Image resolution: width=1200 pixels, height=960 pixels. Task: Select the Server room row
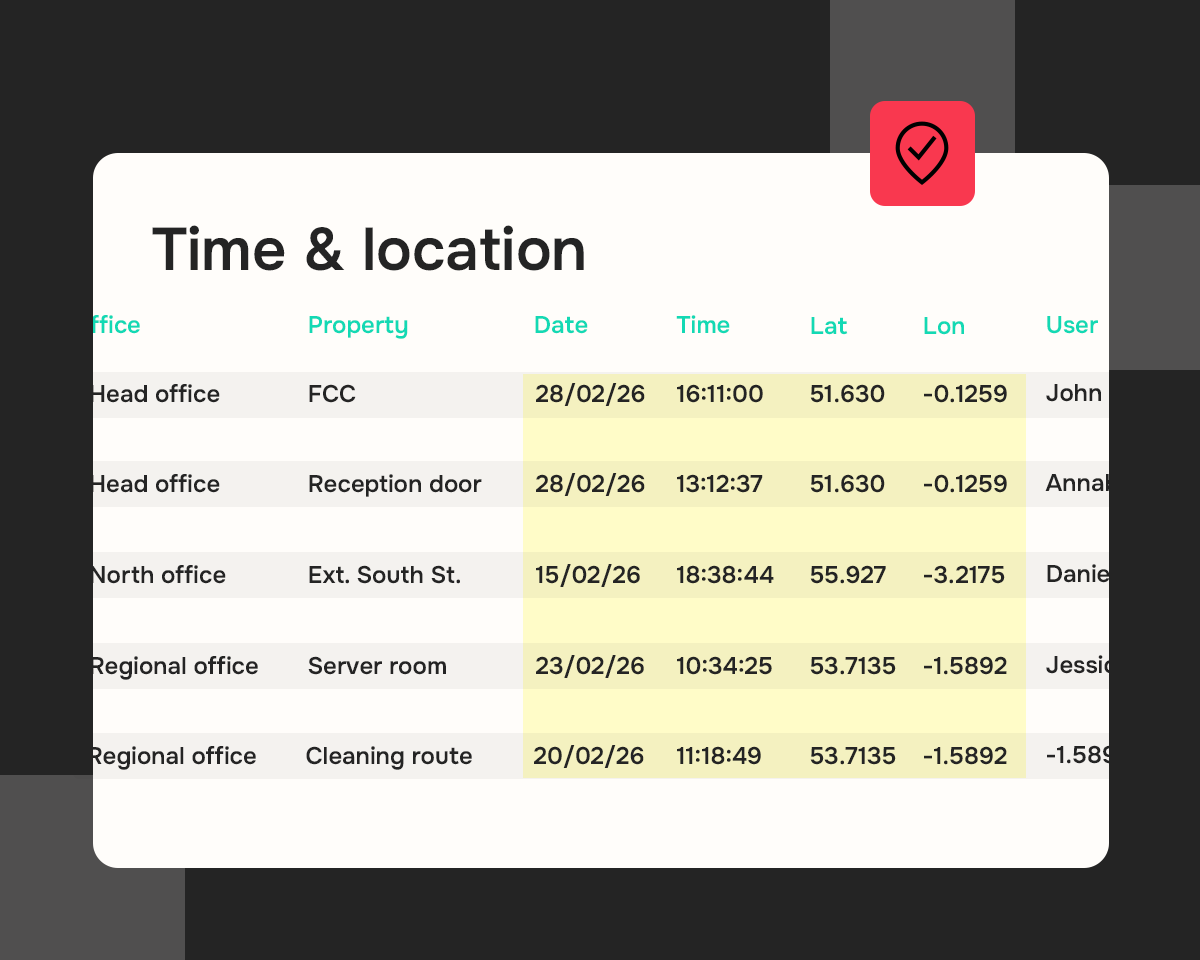[x=377, y=666]
